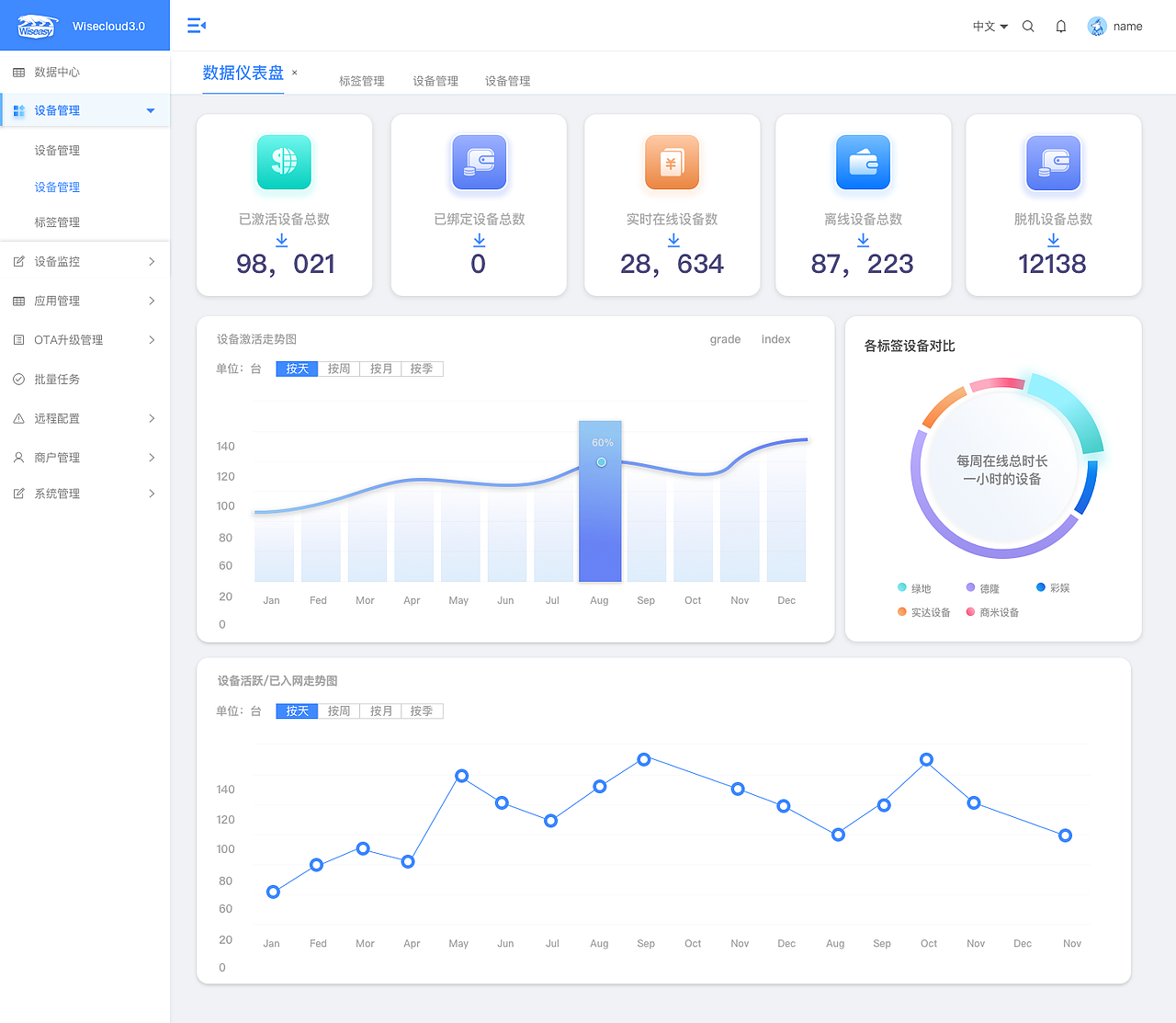Expand 远程配置 chevron
The height and width of the screenshot is (1023, 1176).
152,418
